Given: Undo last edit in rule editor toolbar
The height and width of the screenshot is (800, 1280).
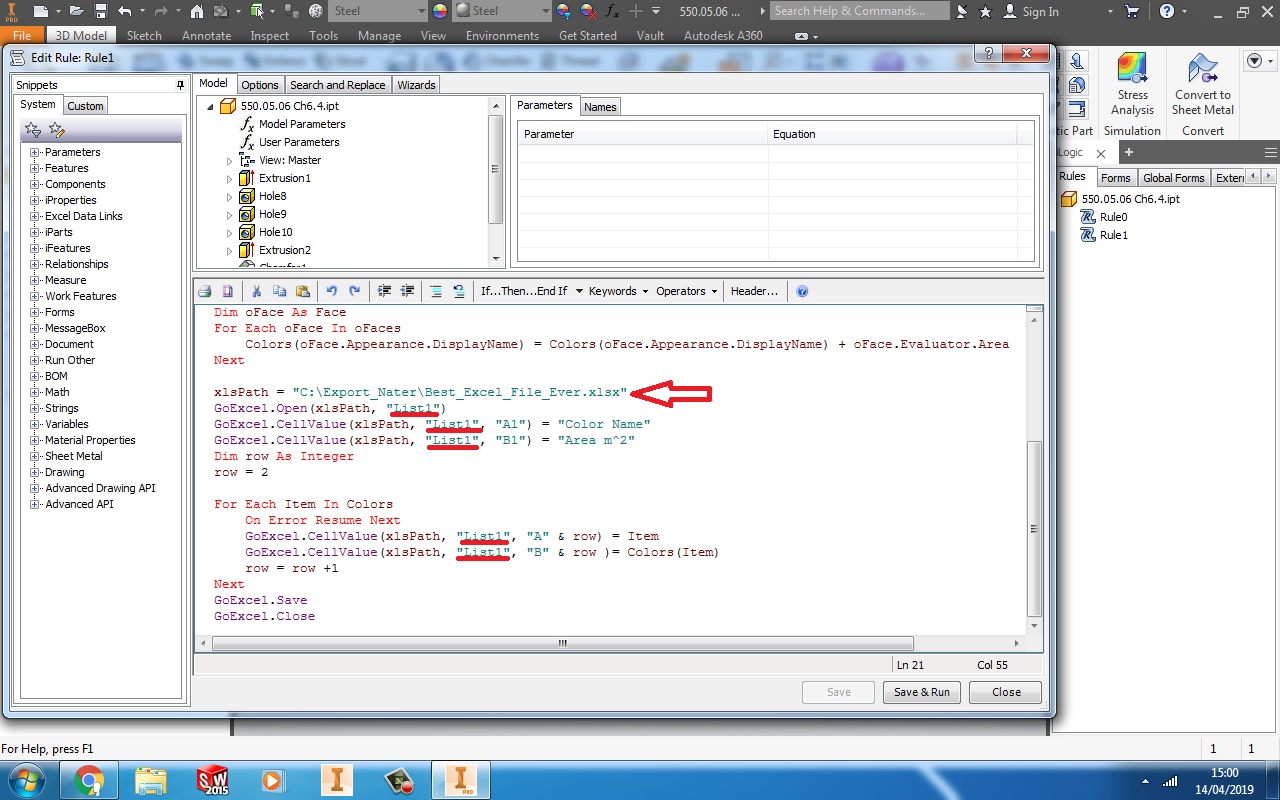Looking at the screenshot, I should pyautogui.click(x=332, y=291).
